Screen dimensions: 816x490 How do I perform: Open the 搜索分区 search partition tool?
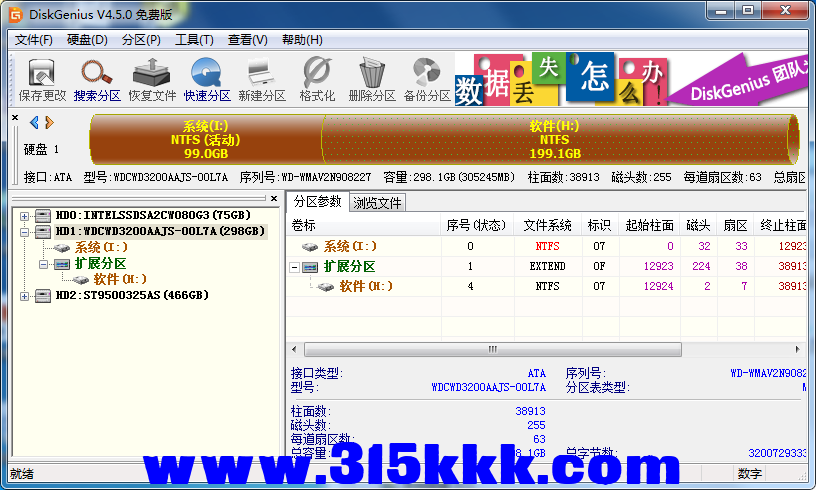click(x=97, y=79)
